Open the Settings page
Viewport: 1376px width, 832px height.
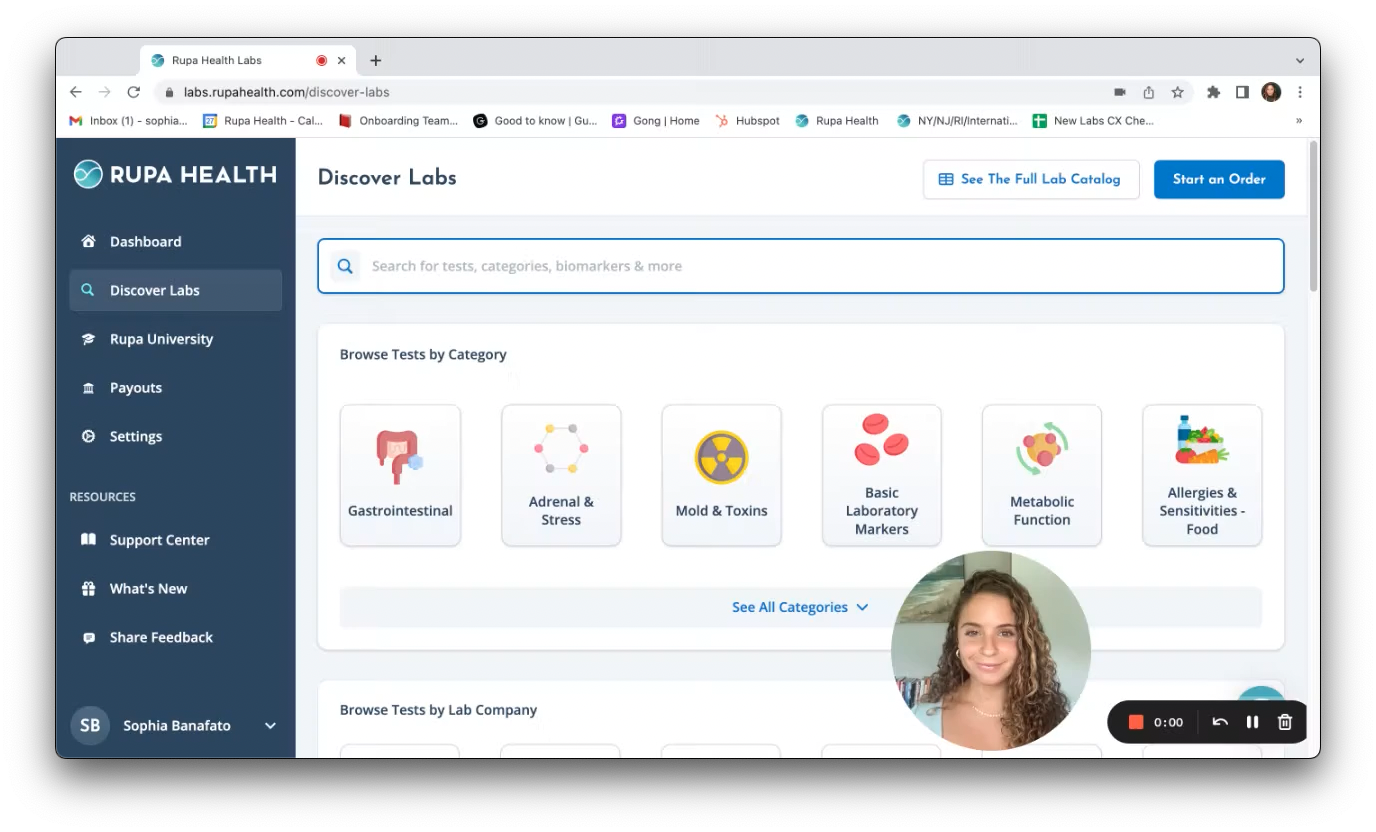click(x=135, y=436)
